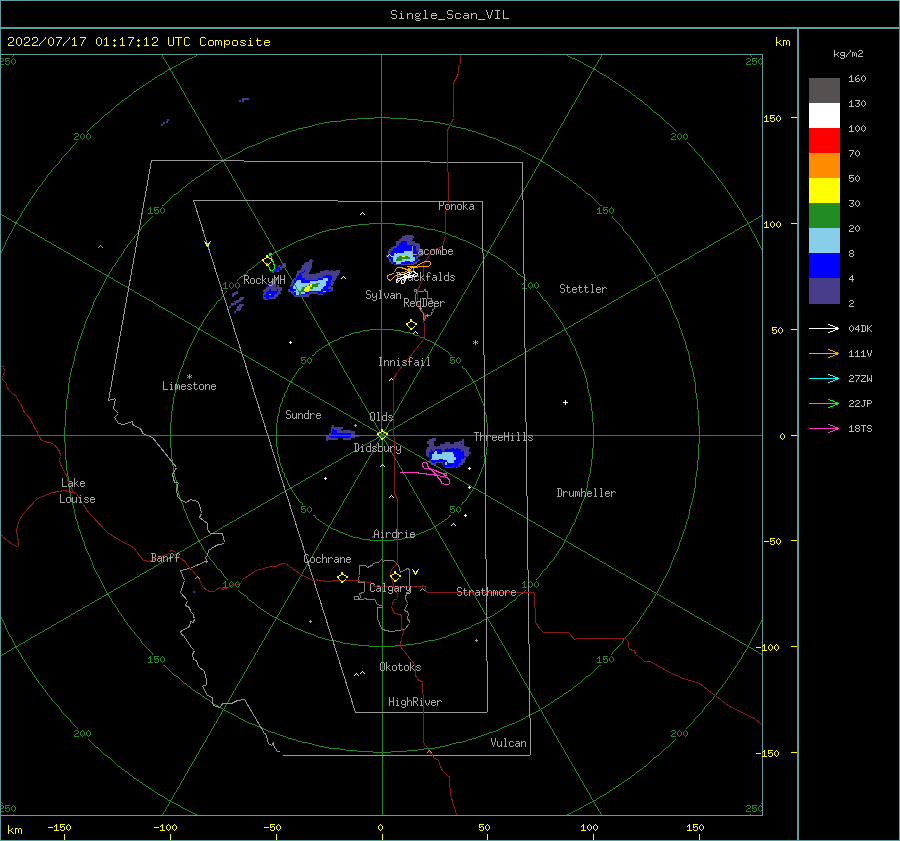Pick the cyan 27ZW arrow in the legend

click(x=824, y=378)
